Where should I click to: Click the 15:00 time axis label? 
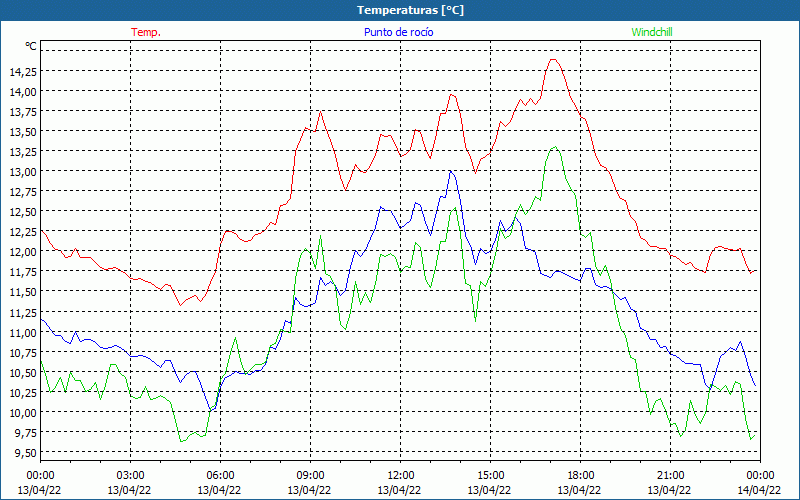pos(490,476)
